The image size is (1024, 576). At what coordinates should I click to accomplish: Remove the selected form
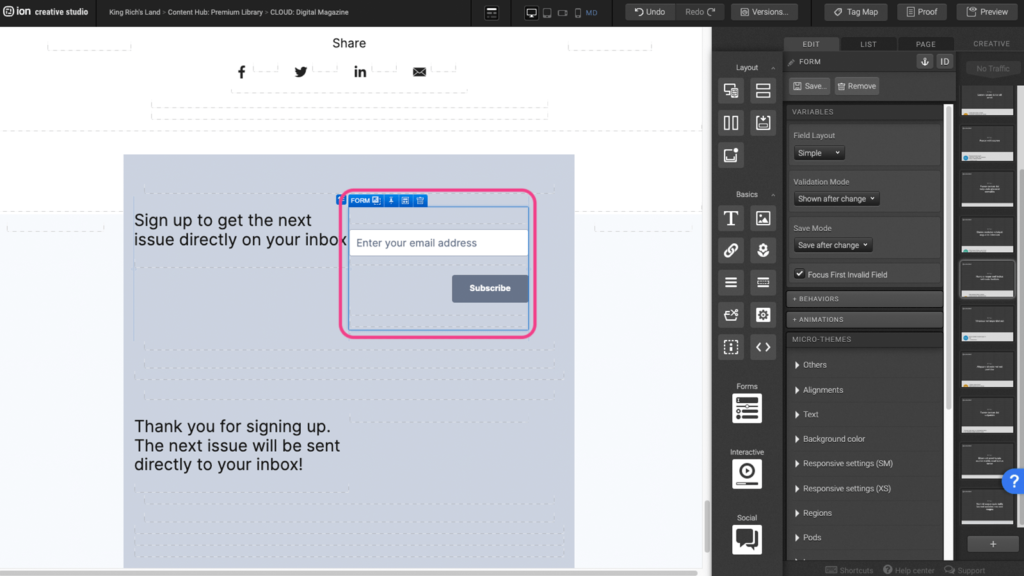click(x=856, y=86)
